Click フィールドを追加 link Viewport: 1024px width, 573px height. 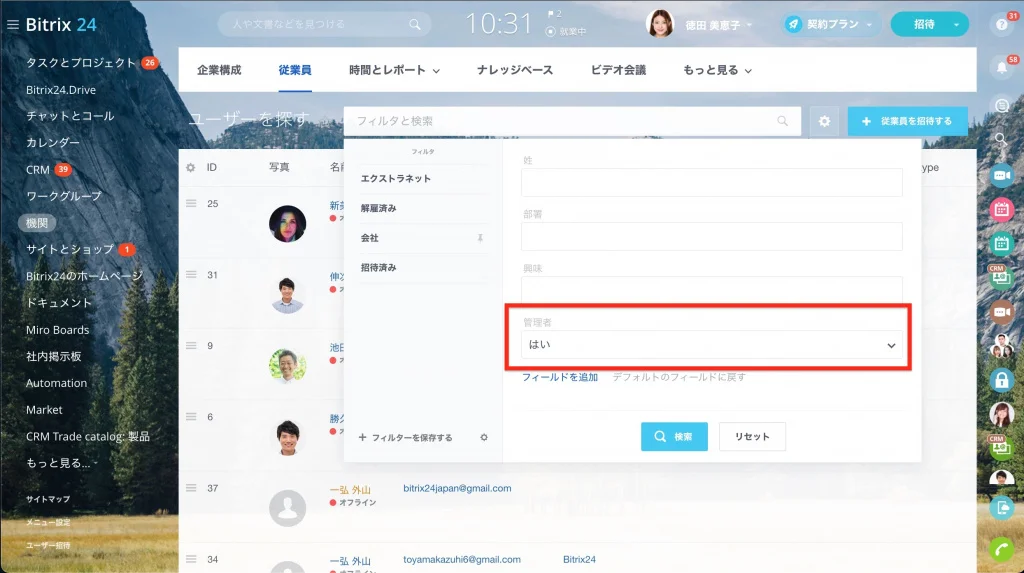tap(560, 377)
